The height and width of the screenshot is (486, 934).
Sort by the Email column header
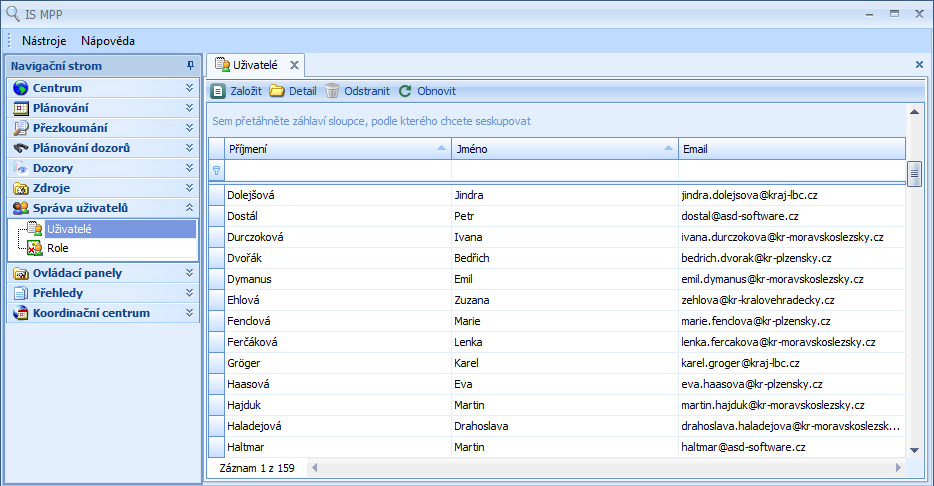tap(792, 149)
